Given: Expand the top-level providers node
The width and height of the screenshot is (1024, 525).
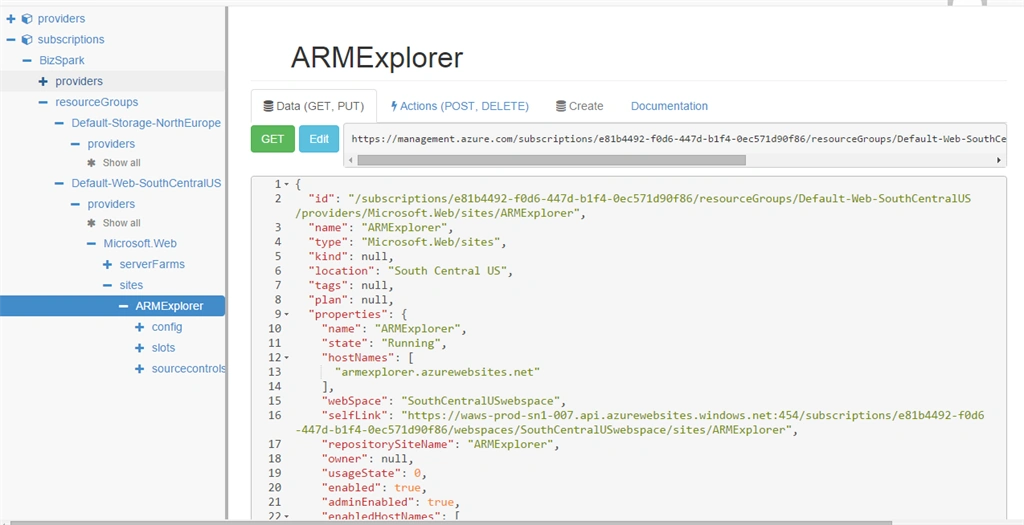Looking at the screenshot, I should tap(10, 19).
